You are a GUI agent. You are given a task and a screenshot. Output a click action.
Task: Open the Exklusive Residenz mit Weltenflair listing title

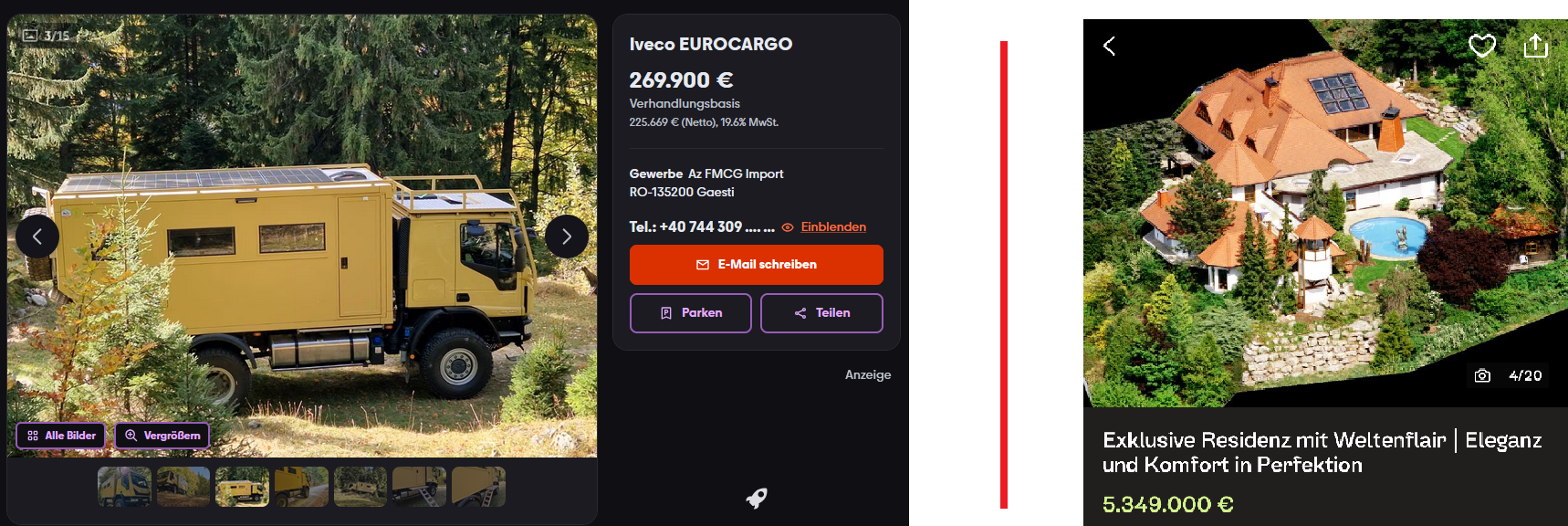pos(1322,452)
